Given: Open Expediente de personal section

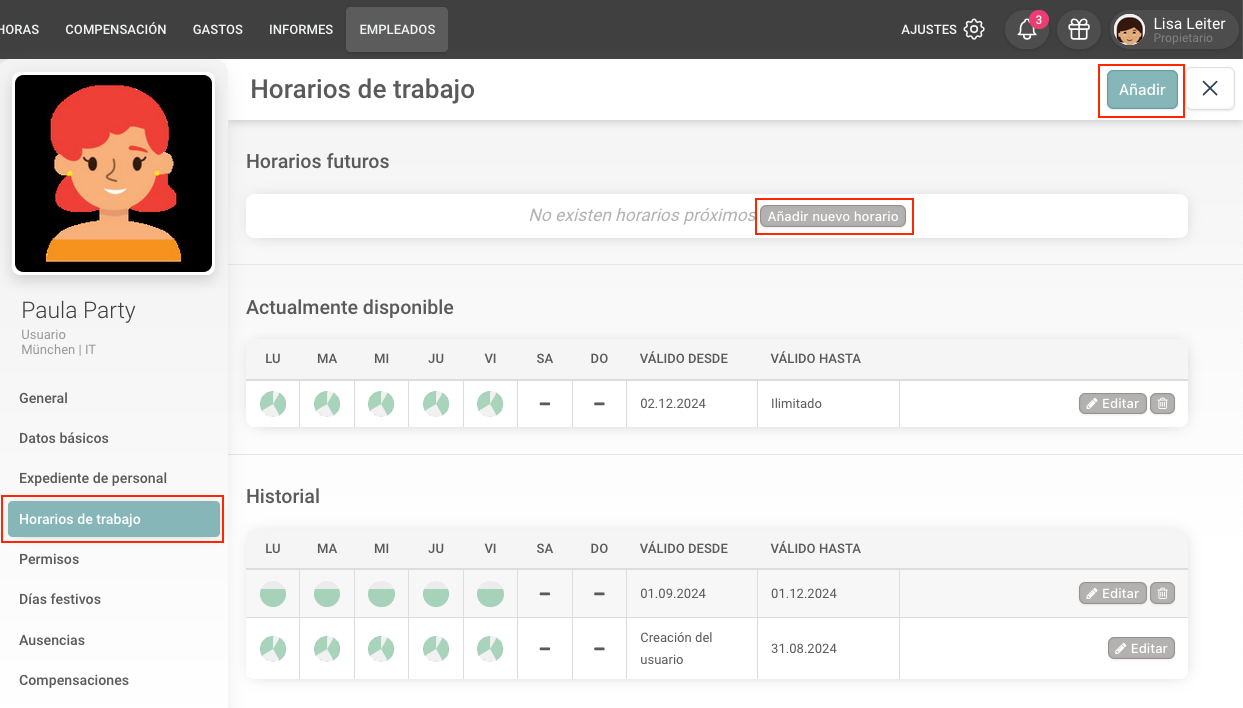Looking at the screenshot, I should point(93,478).
